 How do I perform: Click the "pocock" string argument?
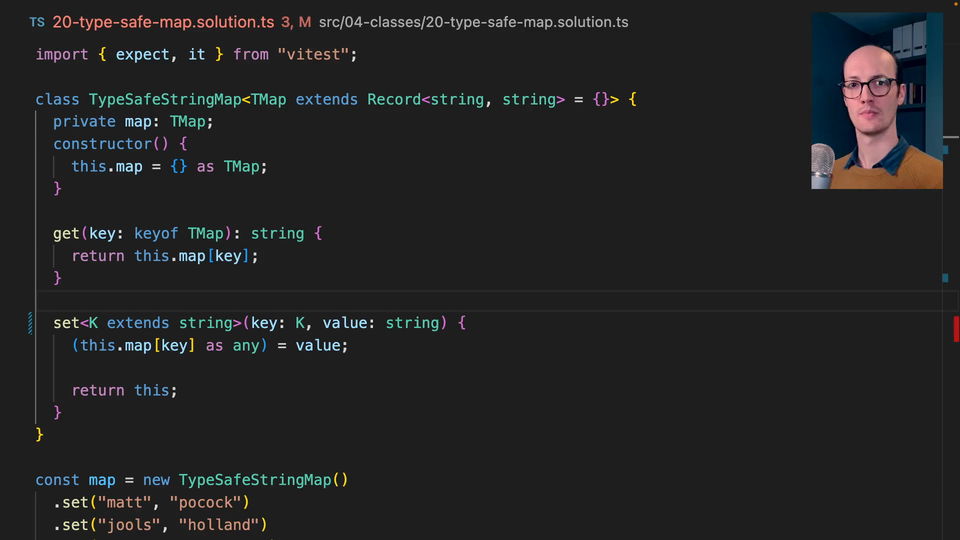(209, 502)
